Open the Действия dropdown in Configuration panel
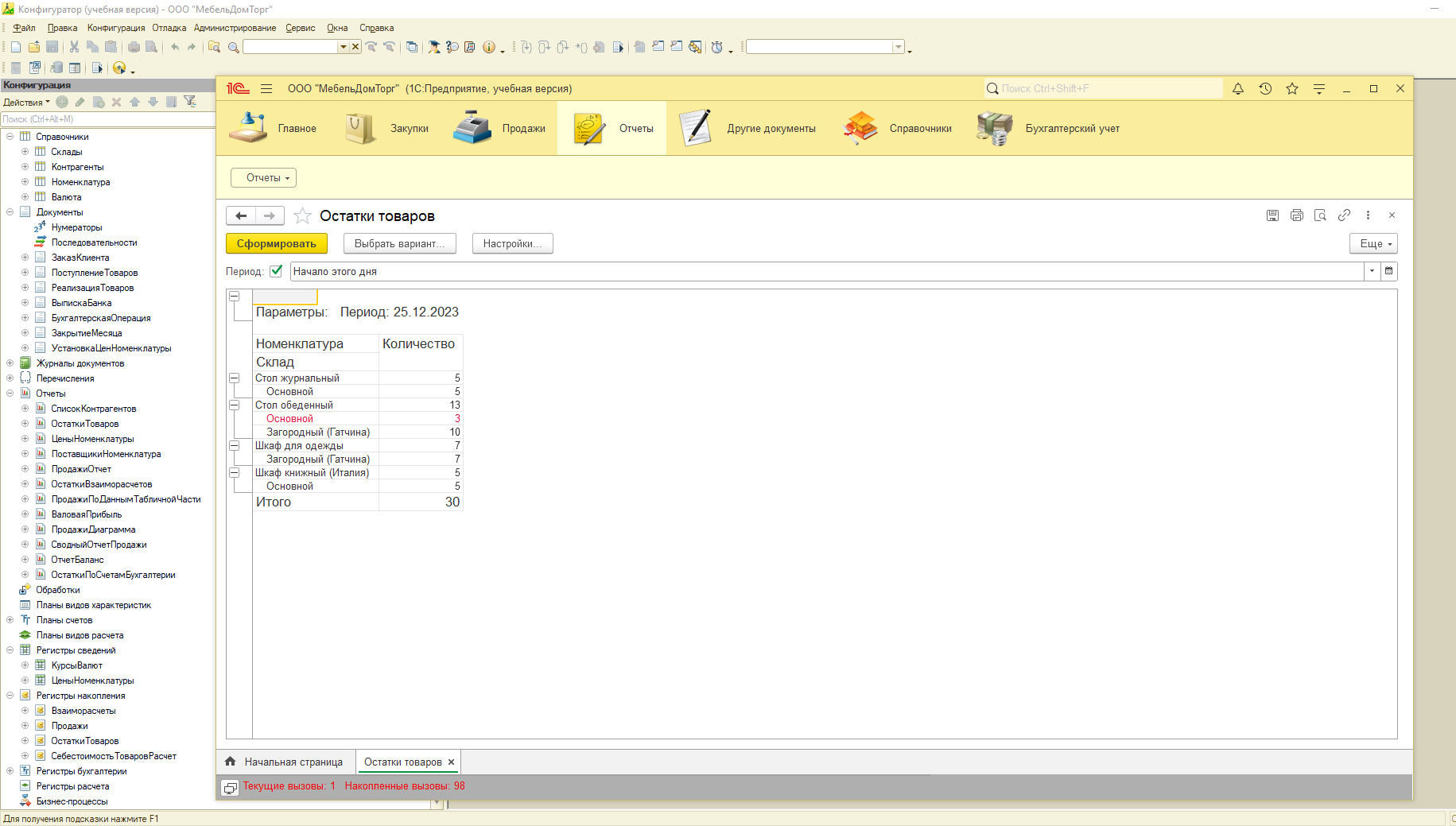 (x=26, y=103)
